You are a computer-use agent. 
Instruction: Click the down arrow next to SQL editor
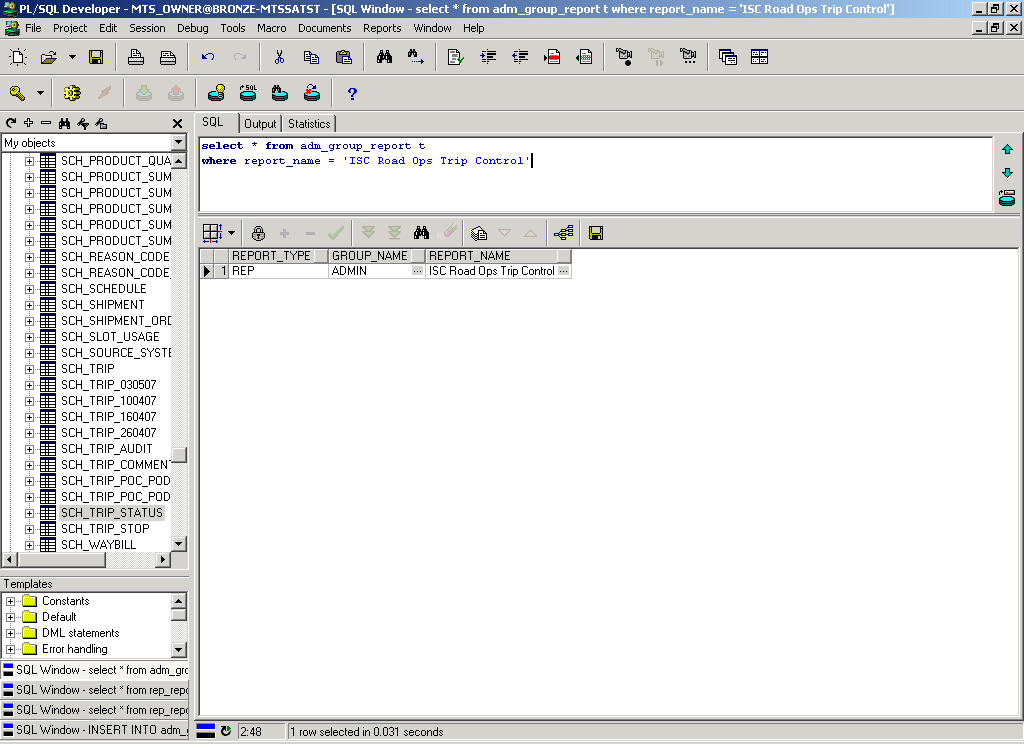[1007, 173]
